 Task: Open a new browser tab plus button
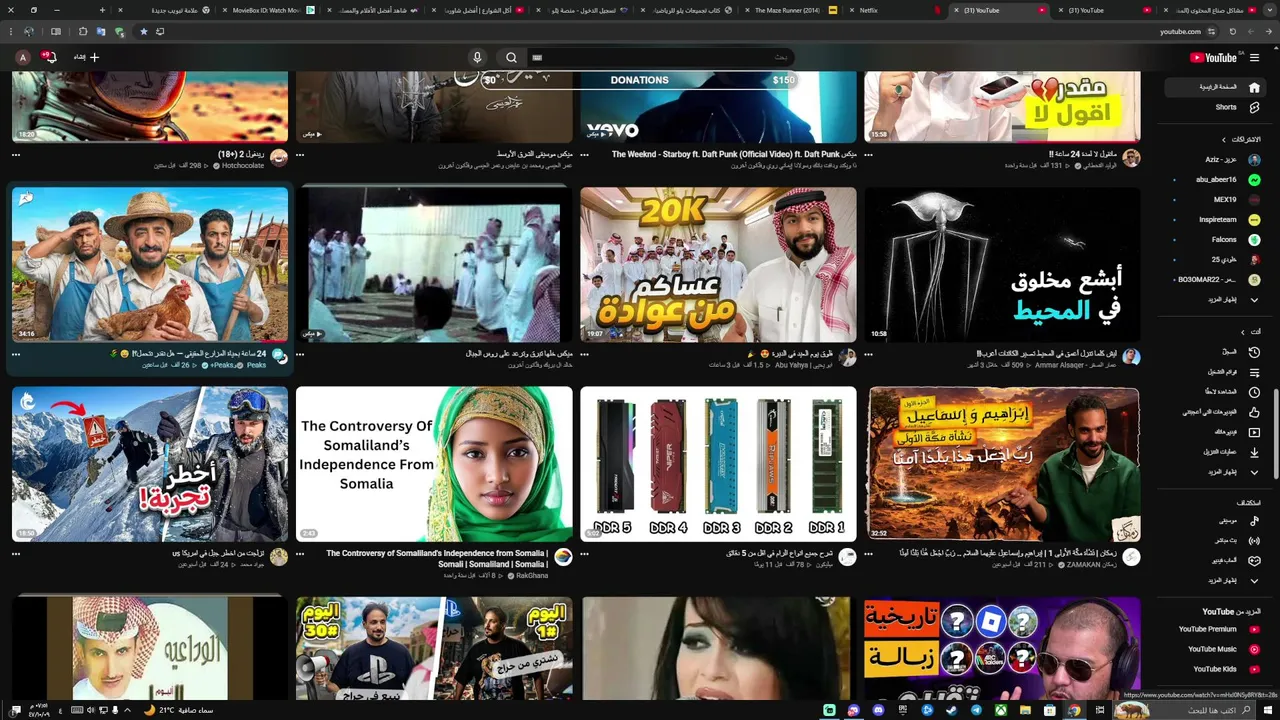point(102,10)
